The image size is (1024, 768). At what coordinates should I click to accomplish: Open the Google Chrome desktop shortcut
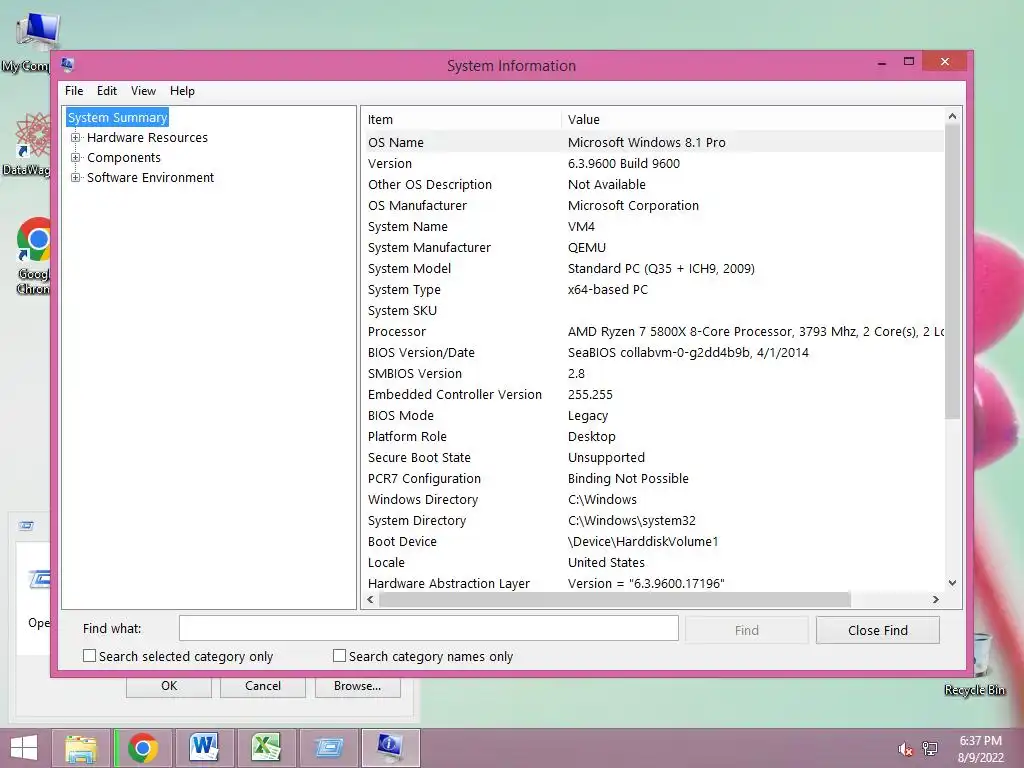point(31,256)
